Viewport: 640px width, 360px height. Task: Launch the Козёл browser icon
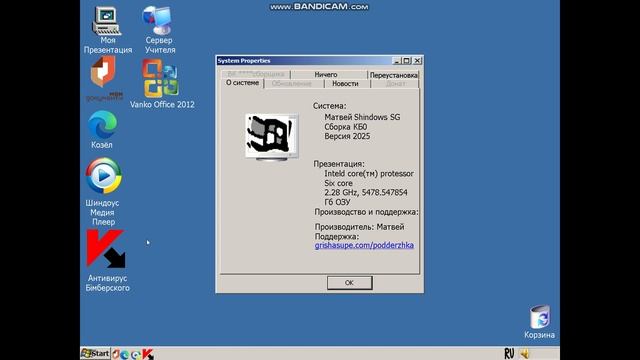click(x=102, y=129)
